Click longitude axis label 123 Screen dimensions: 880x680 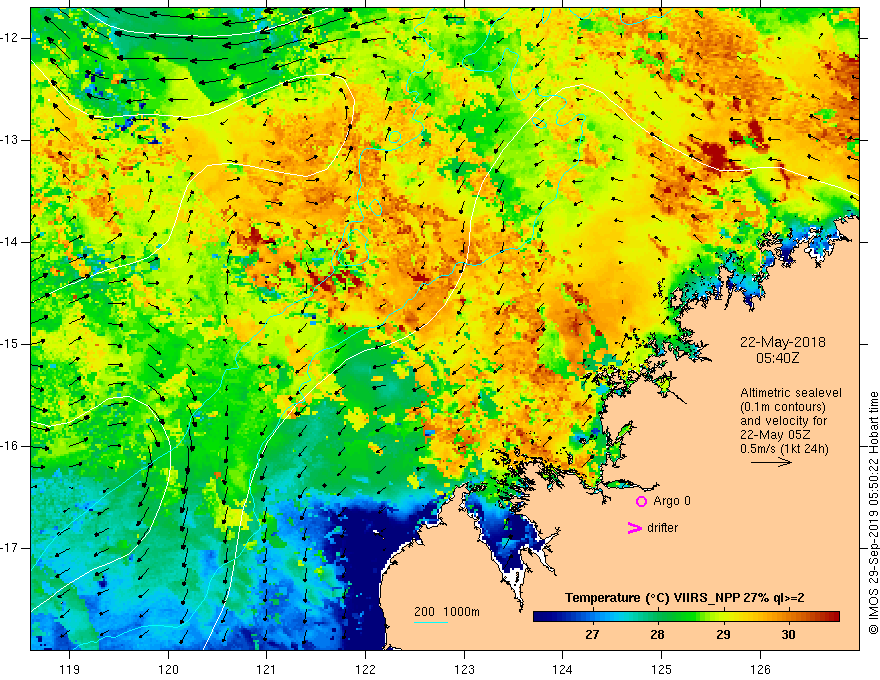click(464, 669)
